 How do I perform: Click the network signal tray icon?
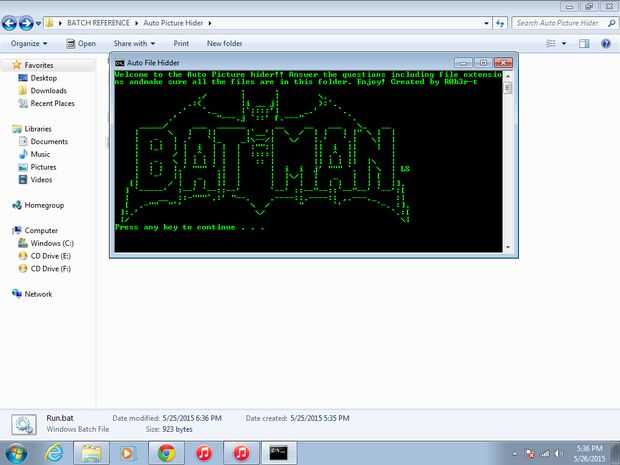[545, 453]
